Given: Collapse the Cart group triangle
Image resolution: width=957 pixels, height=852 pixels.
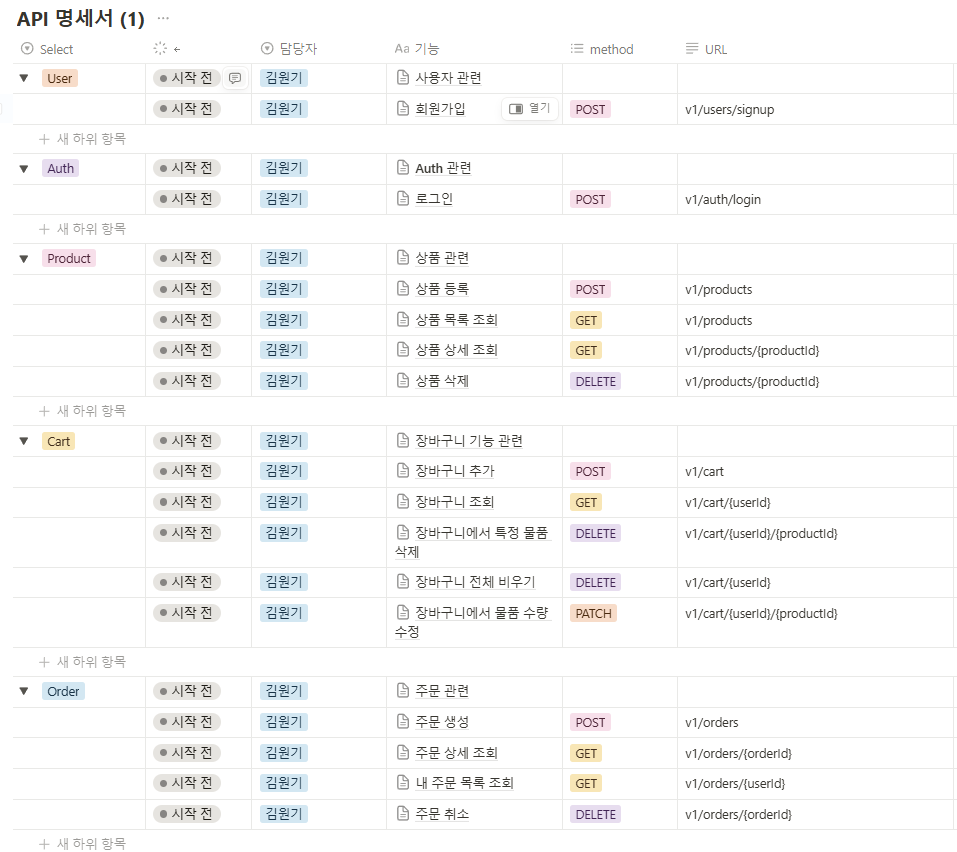Looking at the screenshot, I should 24,441.
